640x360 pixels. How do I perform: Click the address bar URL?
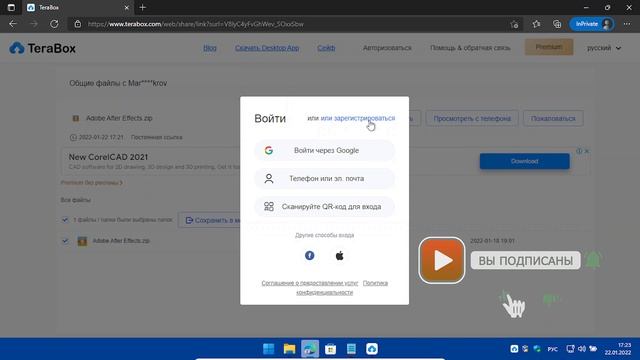(x=196, y=24)
